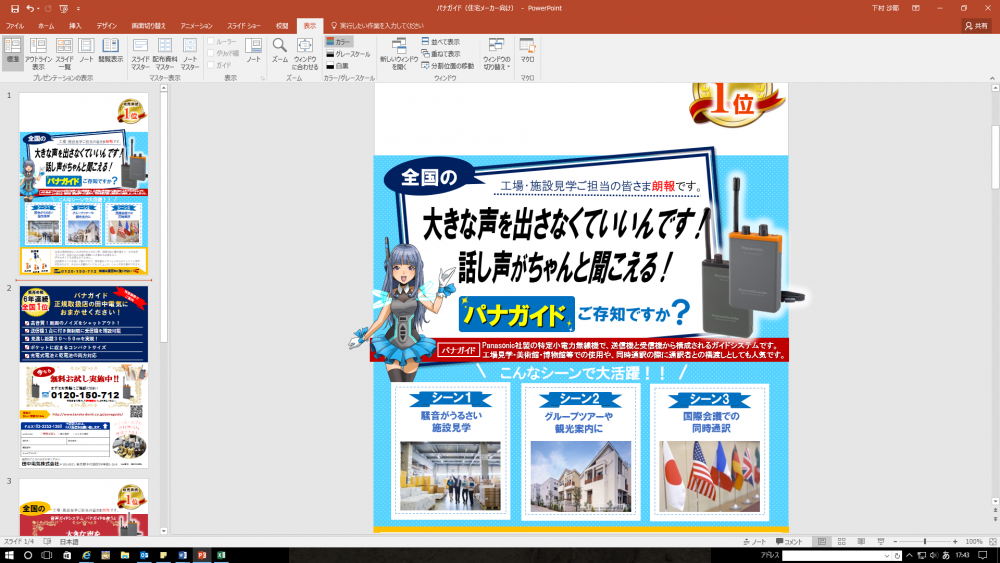Select カラー color mode
The height and width of the screenshot is (563, 1000).
339,41
